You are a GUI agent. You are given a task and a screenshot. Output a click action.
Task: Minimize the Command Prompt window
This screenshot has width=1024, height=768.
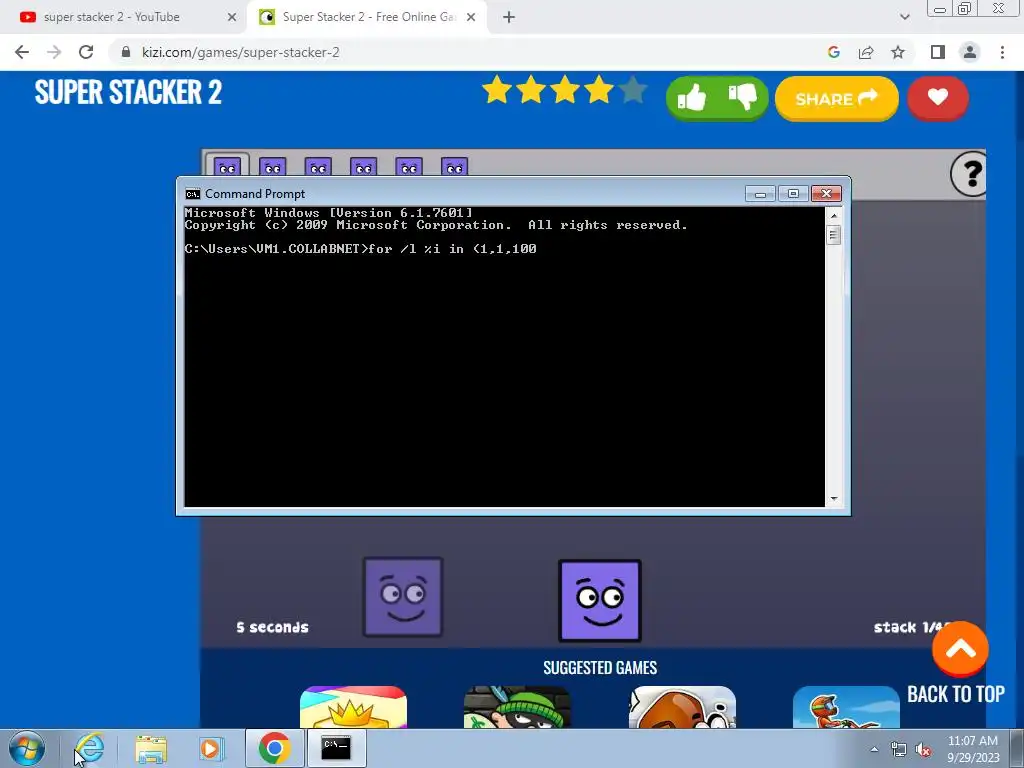coord(760,194)
